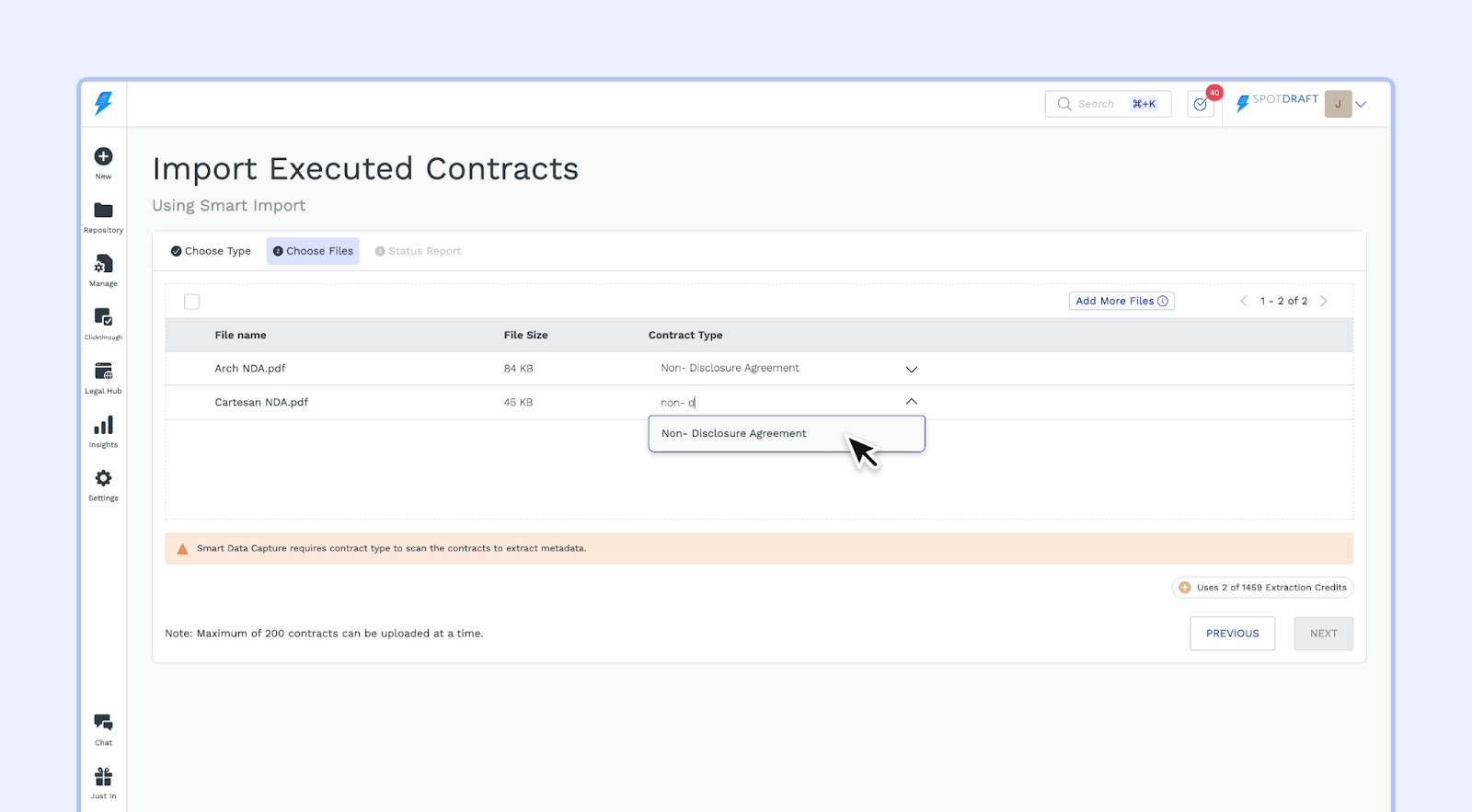The image size is (1472, 812).
Task: Open user account dropdown arrow
Action: (x=1361, y=105)
